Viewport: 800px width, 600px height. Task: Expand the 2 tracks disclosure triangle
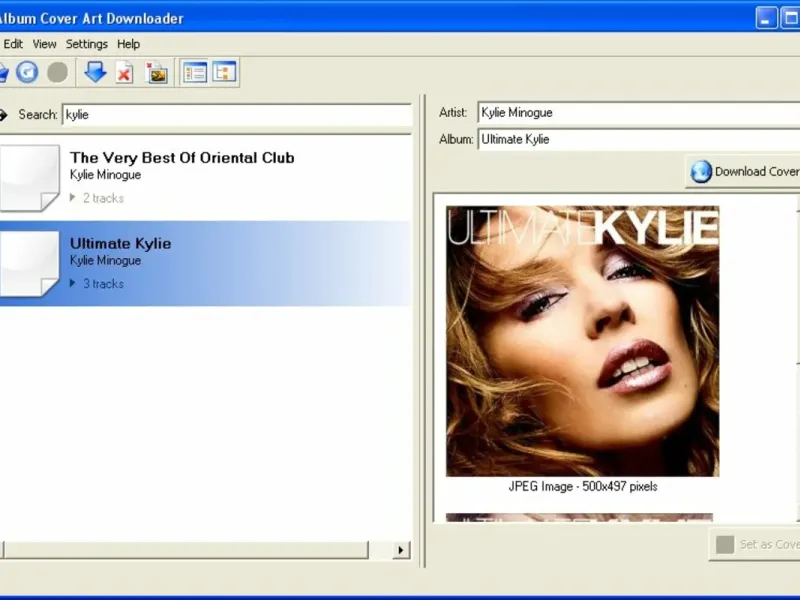point(72,197)
